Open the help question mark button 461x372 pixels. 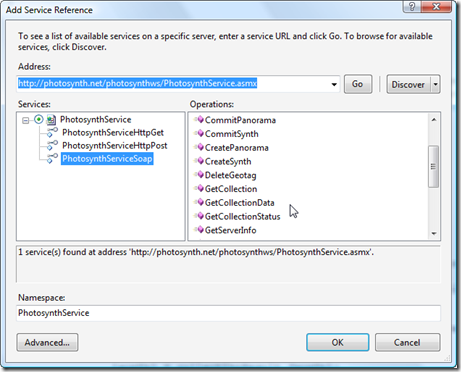point(412,6)
